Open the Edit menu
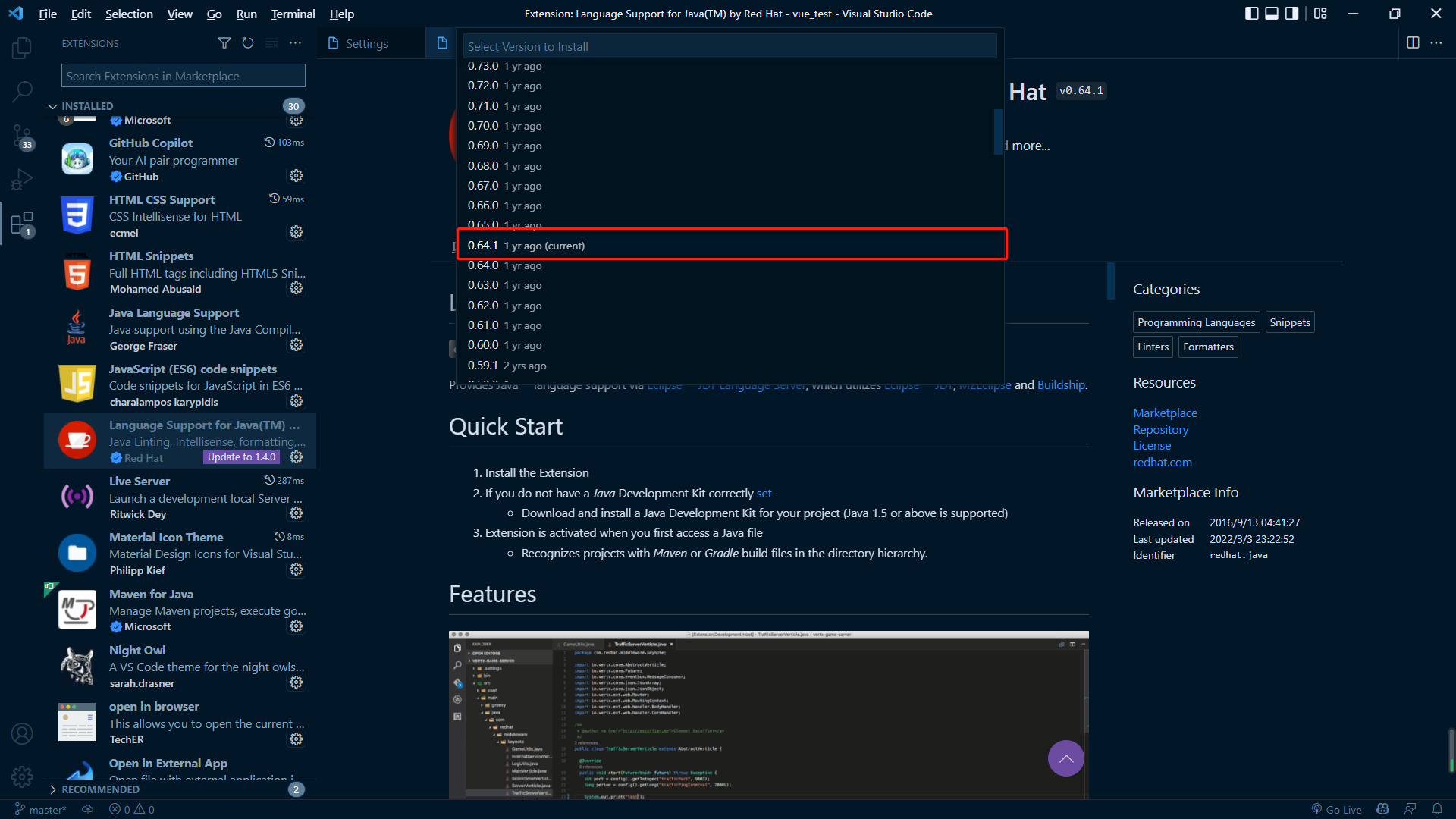This screenshot has height=819, width=1456. click(x=80, y=14)
